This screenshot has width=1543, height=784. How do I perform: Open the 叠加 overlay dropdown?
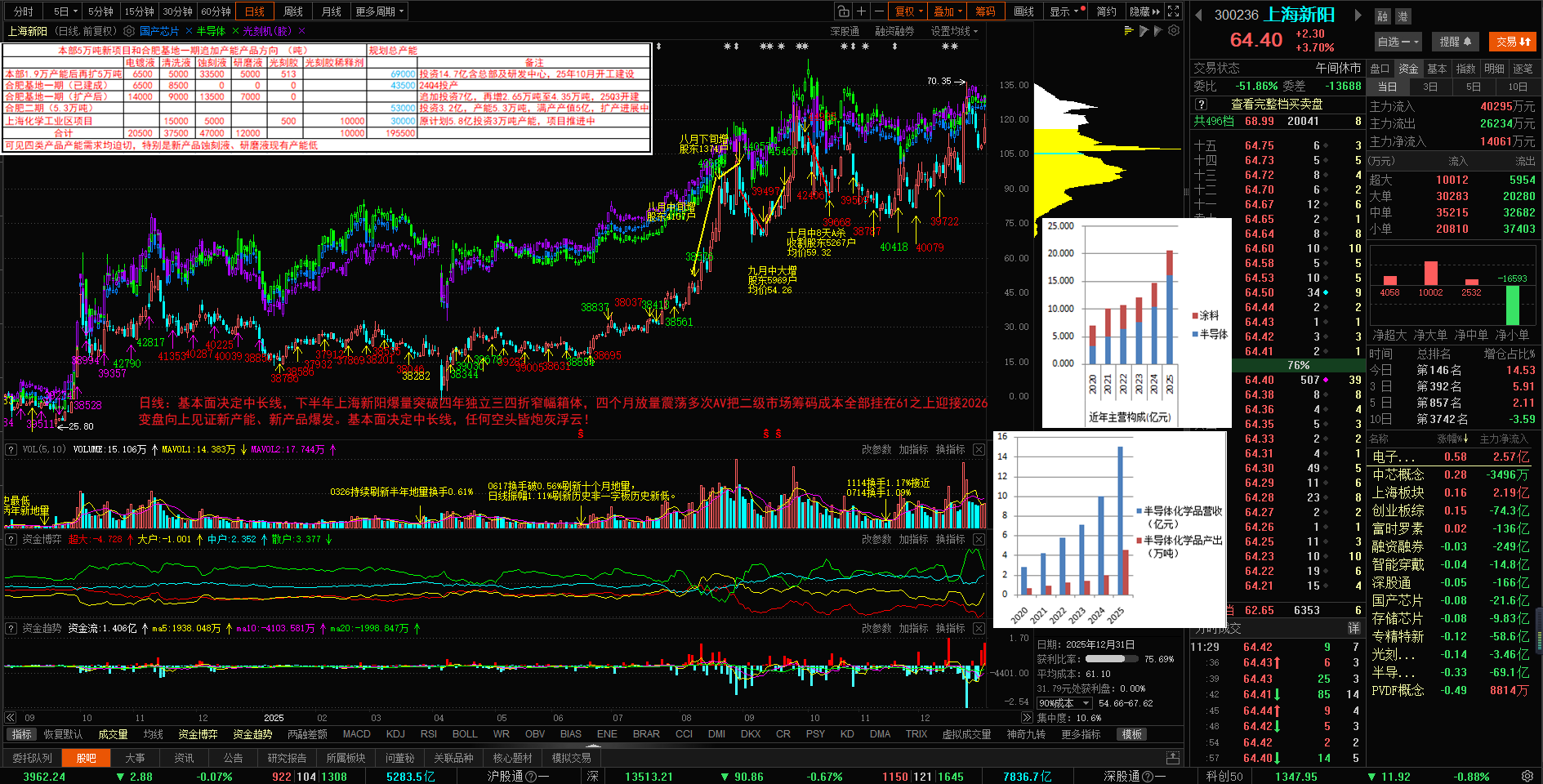click(x=948, y=11)
